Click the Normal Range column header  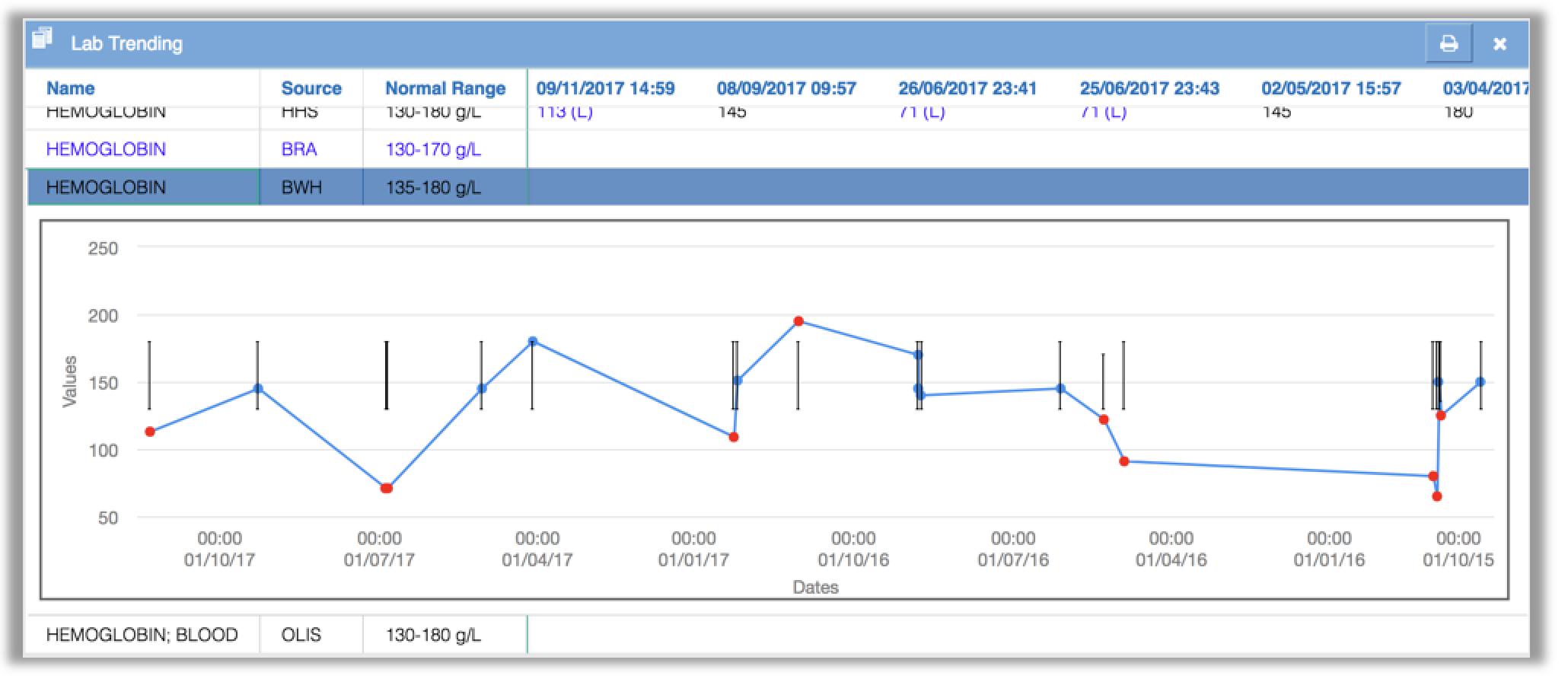[445, 88]
